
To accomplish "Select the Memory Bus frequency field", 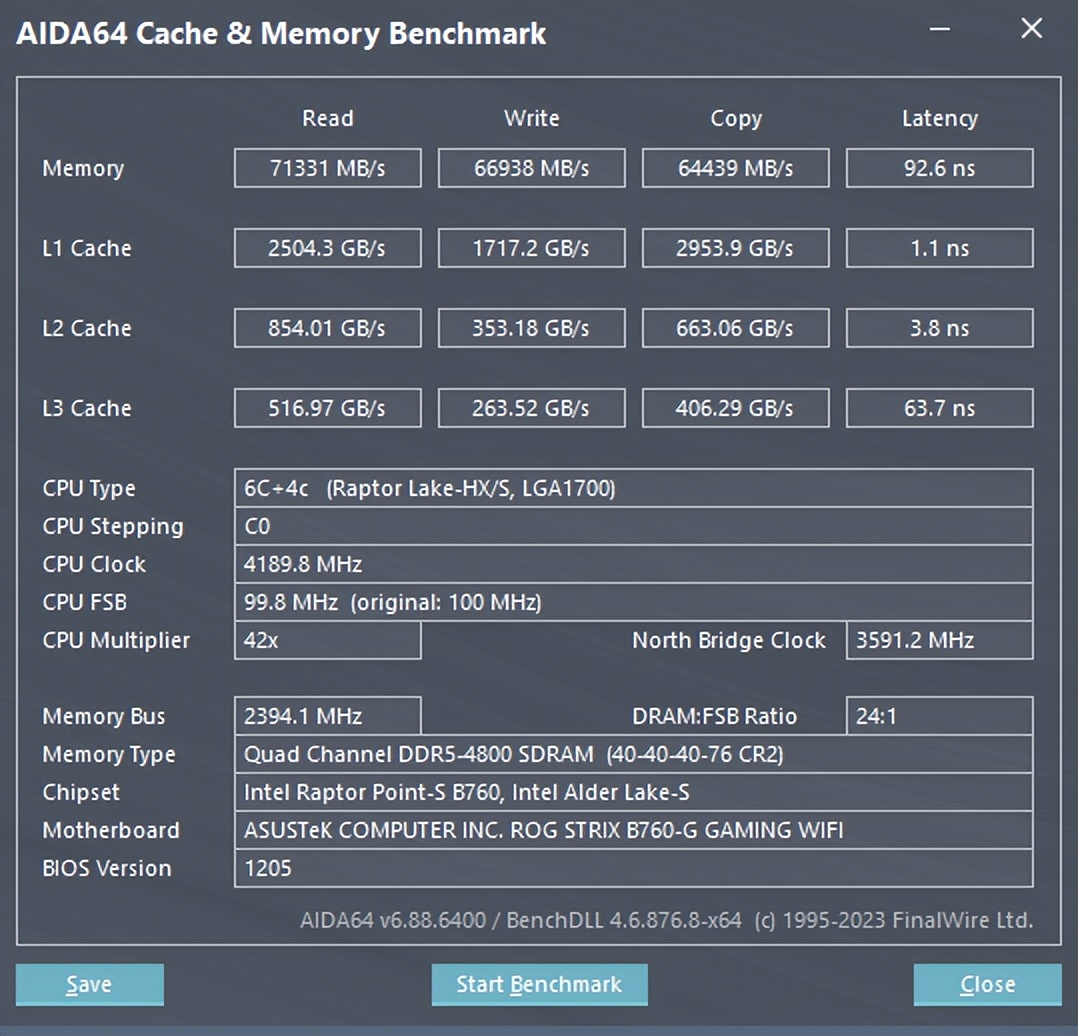I will (x=327, y=716).
